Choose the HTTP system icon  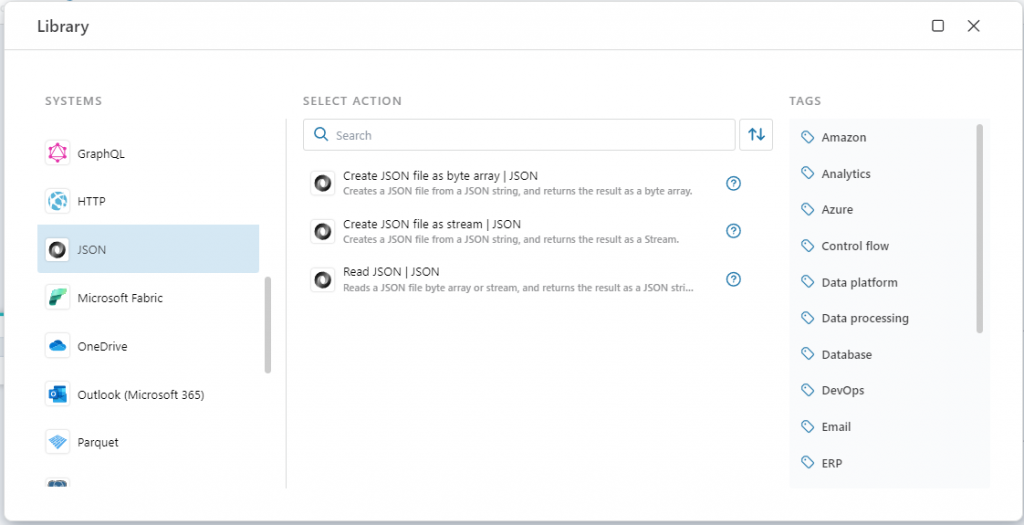(58, 201)
